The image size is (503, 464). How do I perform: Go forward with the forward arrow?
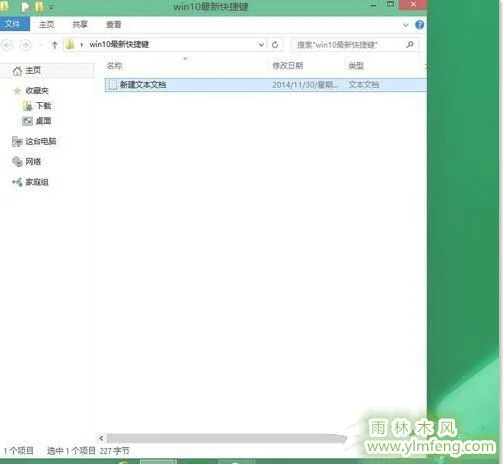click(x=26, y=45)
